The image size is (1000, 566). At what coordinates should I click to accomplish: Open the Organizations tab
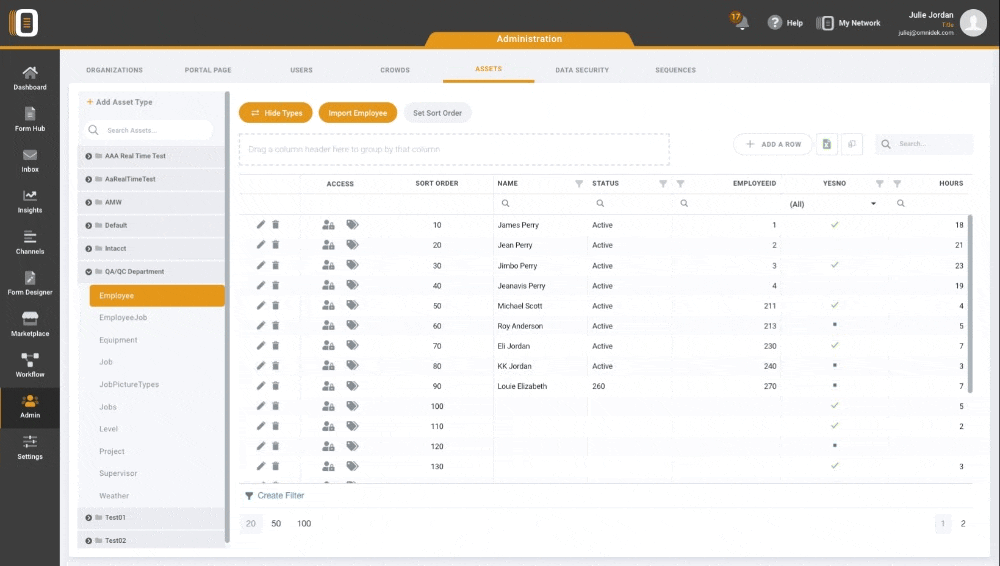[x=114, y=70]
